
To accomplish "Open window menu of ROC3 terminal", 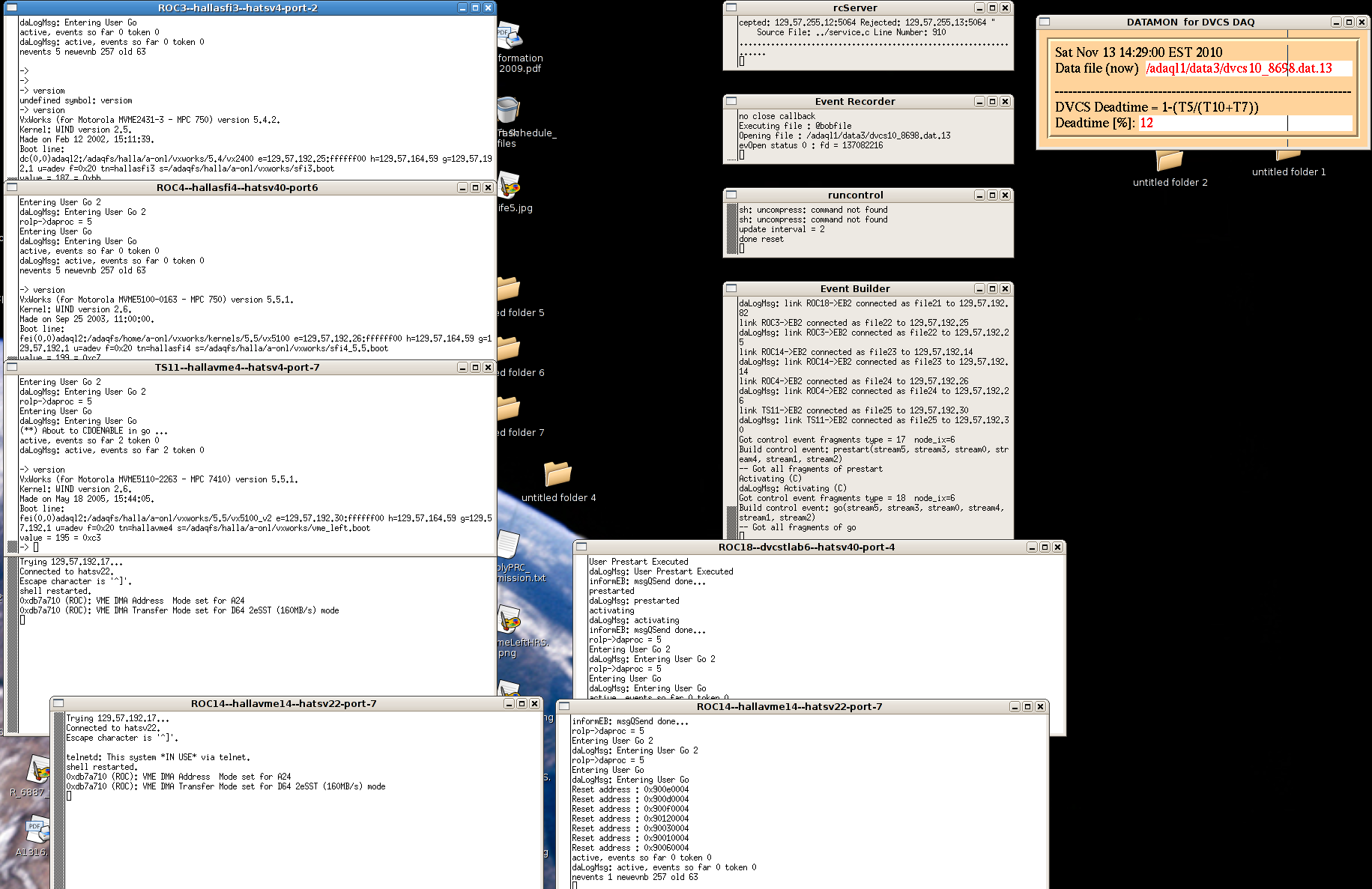I will coord(12,7).
